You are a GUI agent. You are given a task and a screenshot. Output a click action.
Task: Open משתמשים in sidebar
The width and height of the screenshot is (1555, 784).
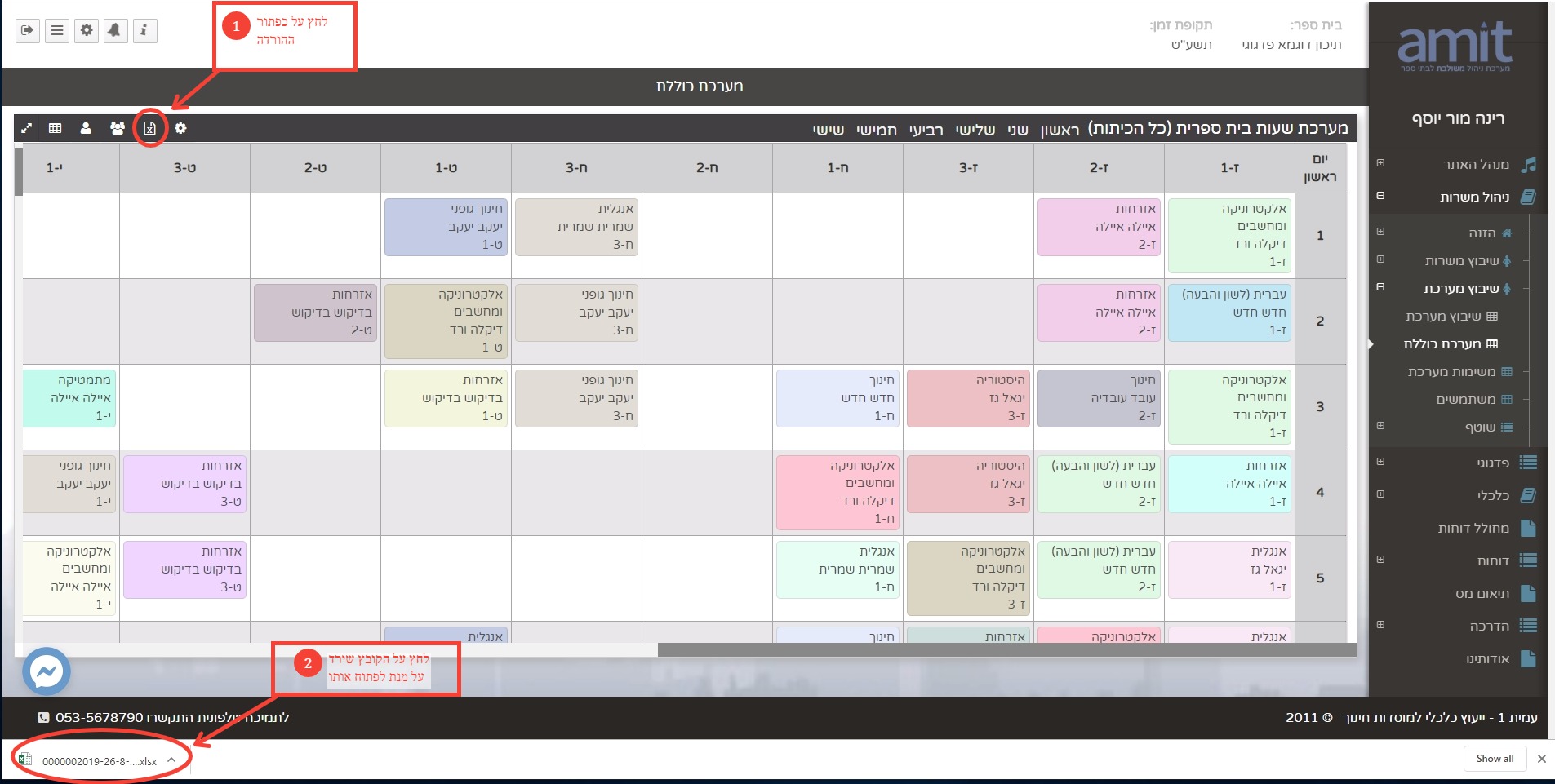coord(1474,400)
